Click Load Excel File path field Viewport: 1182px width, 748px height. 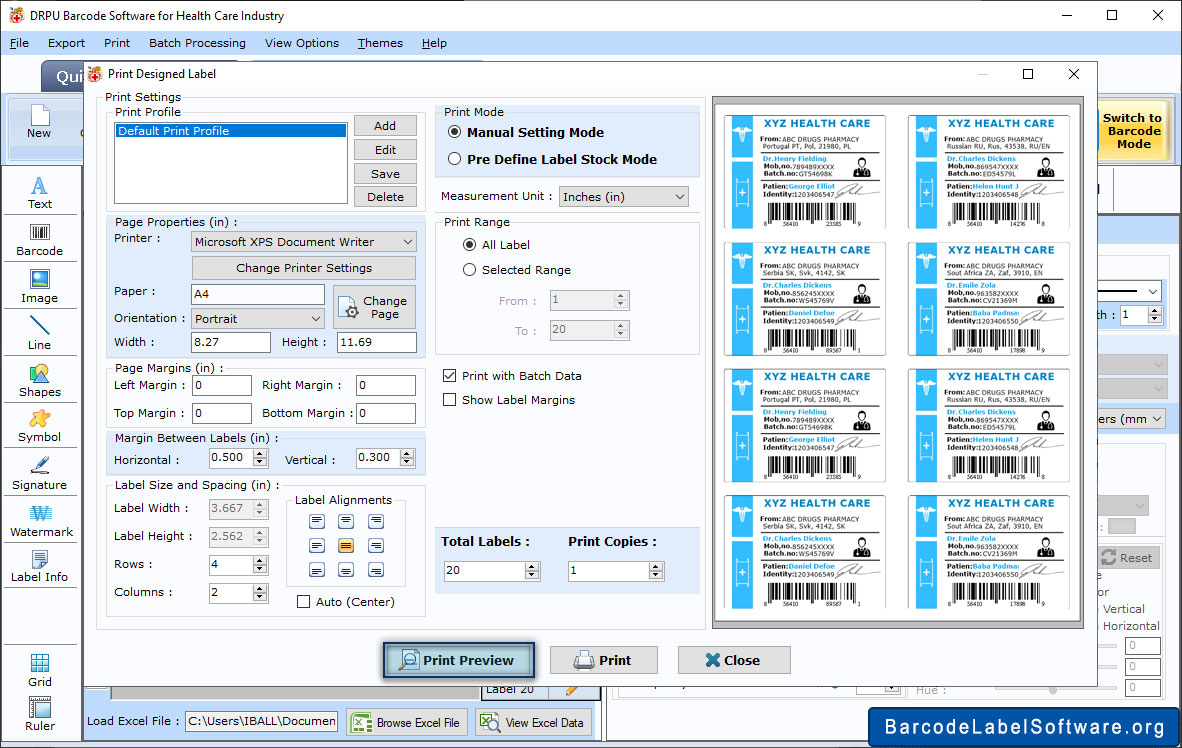click(x=262, y=721)
